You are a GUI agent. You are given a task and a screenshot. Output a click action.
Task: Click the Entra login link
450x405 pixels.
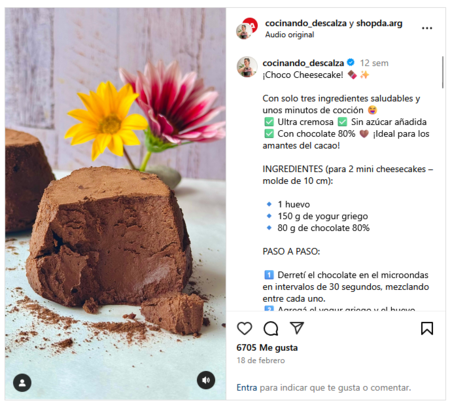click(x=247, y=388)
